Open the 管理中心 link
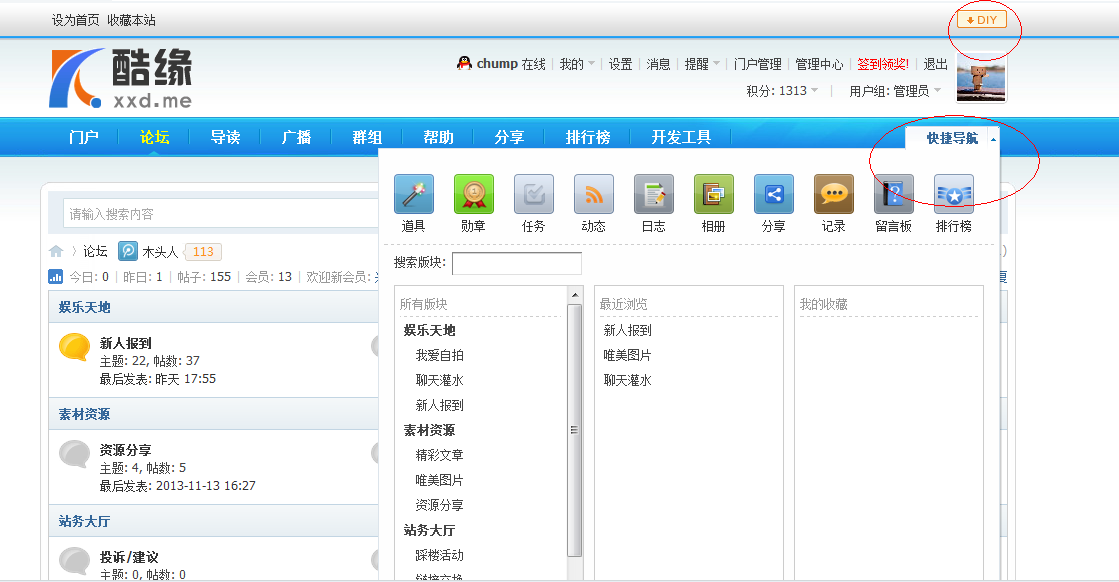Image resolution: width=1119 pixels, height=582 pixels. [819, 64]
